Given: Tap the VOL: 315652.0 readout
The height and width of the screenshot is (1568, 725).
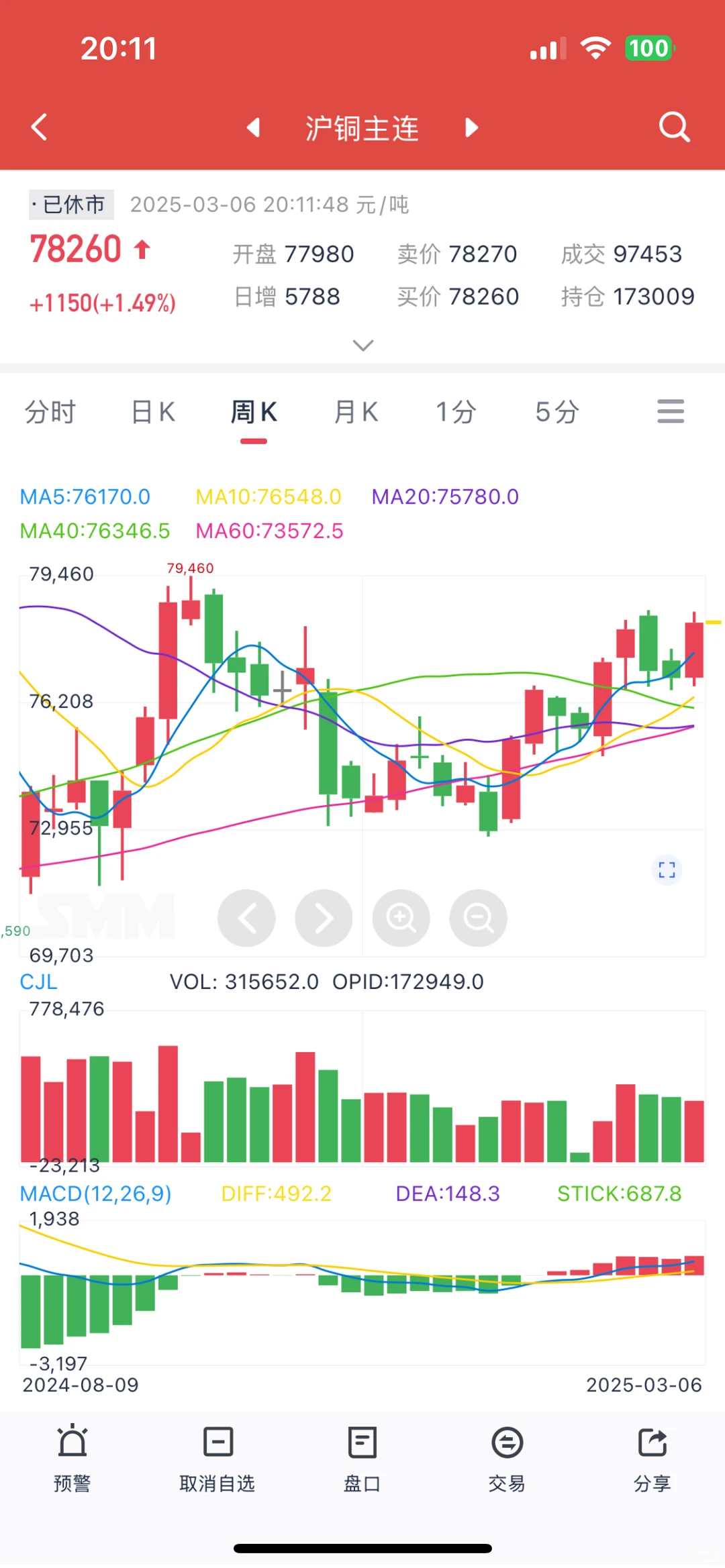Looking at the screenshot, I should tap(244, 982).
